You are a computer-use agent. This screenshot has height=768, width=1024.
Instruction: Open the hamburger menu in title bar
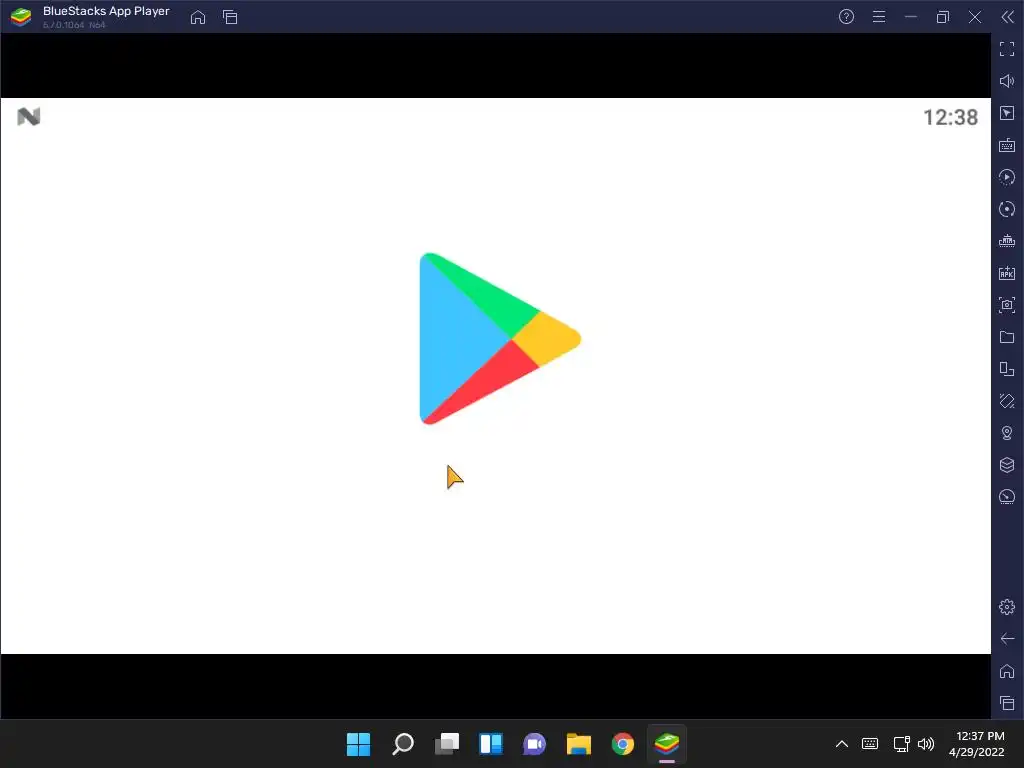click(879, 17)
